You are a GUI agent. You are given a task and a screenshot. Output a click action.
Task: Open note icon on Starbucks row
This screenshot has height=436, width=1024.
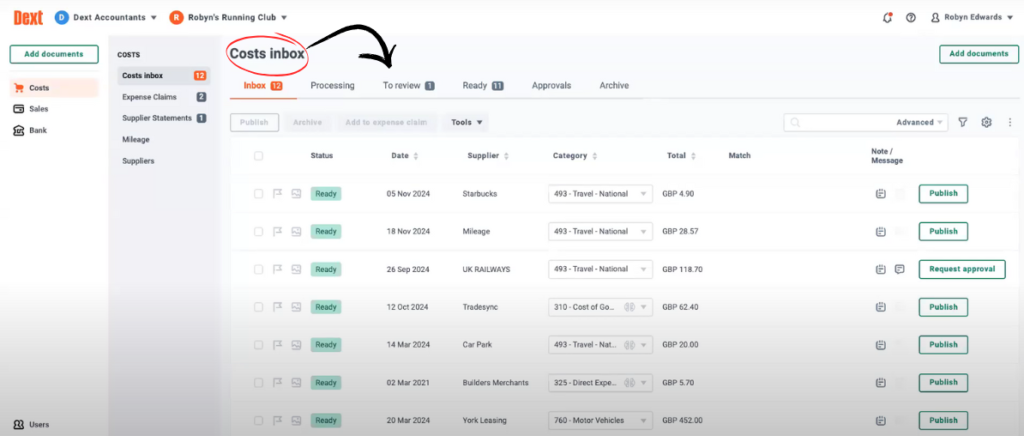tap(880, 193)
